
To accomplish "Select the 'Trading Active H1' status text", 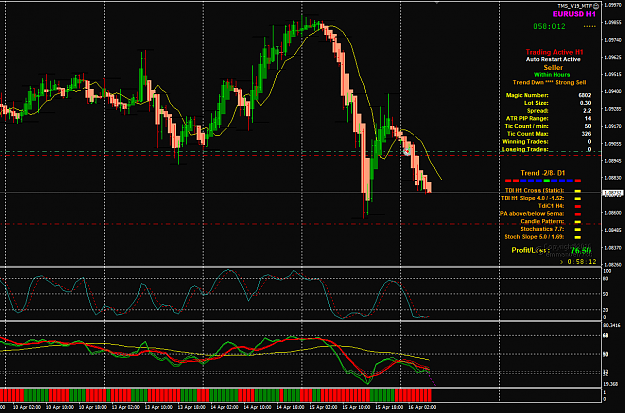I will (x=554, y=52).
